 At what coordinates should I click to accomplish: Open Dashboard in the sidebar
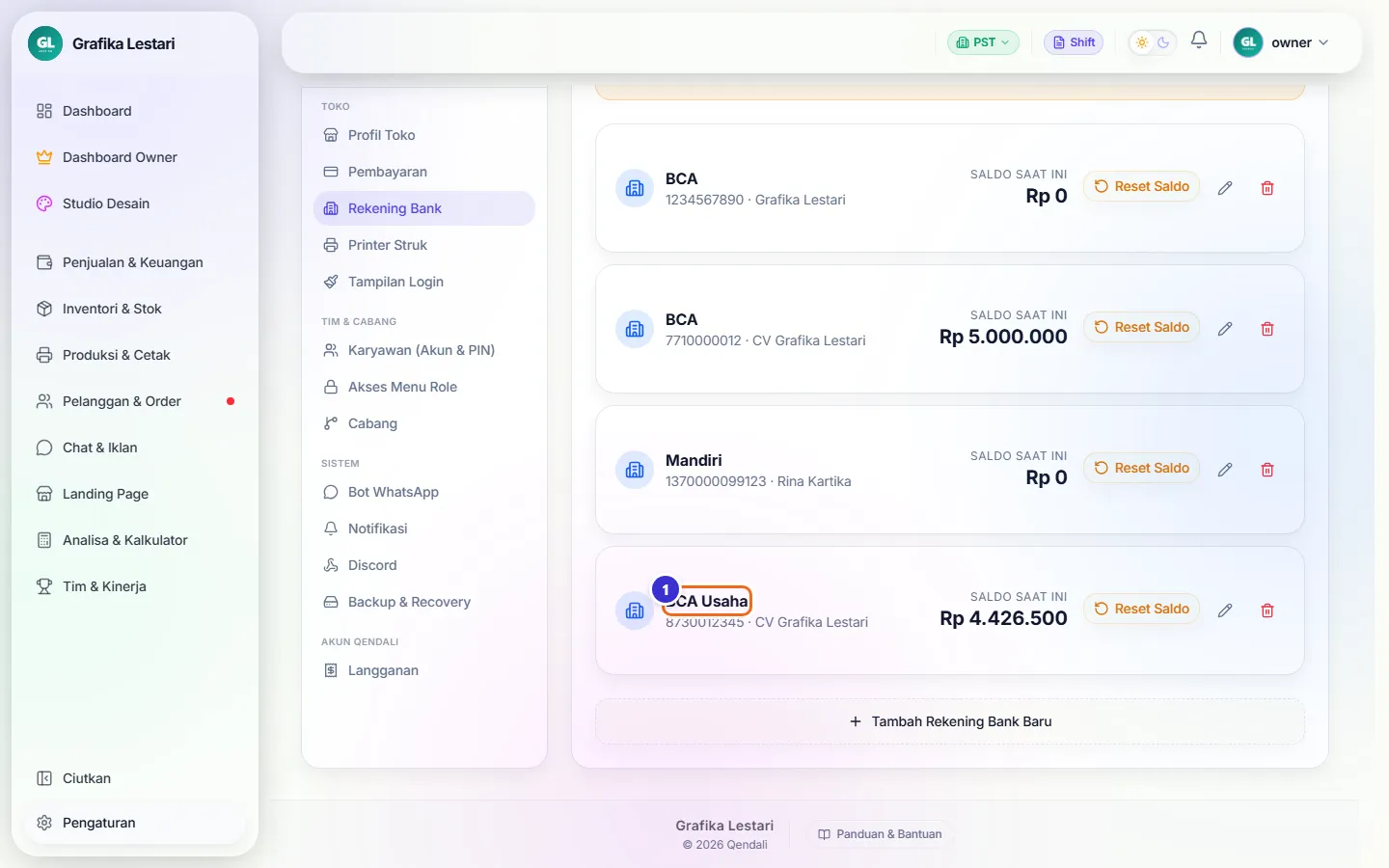pos(135,111)
